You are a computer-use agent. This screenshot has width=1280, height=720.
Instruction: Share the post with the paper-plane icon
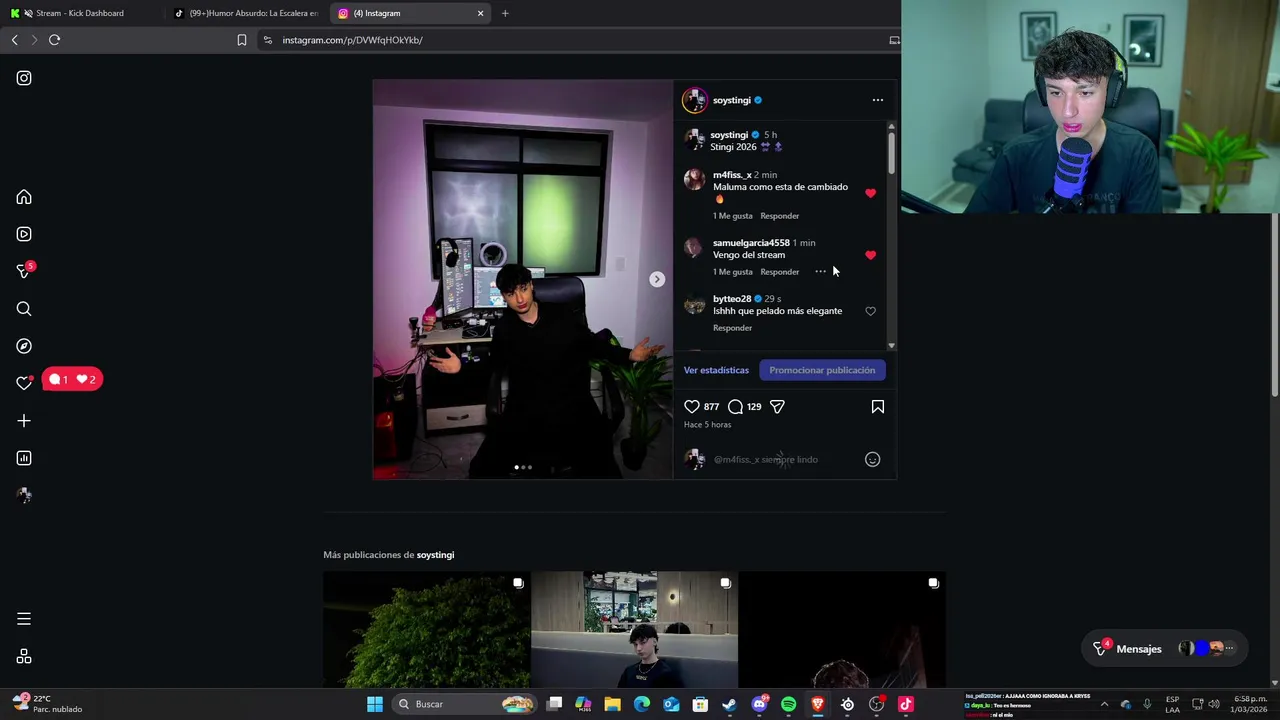pos(777,407)
